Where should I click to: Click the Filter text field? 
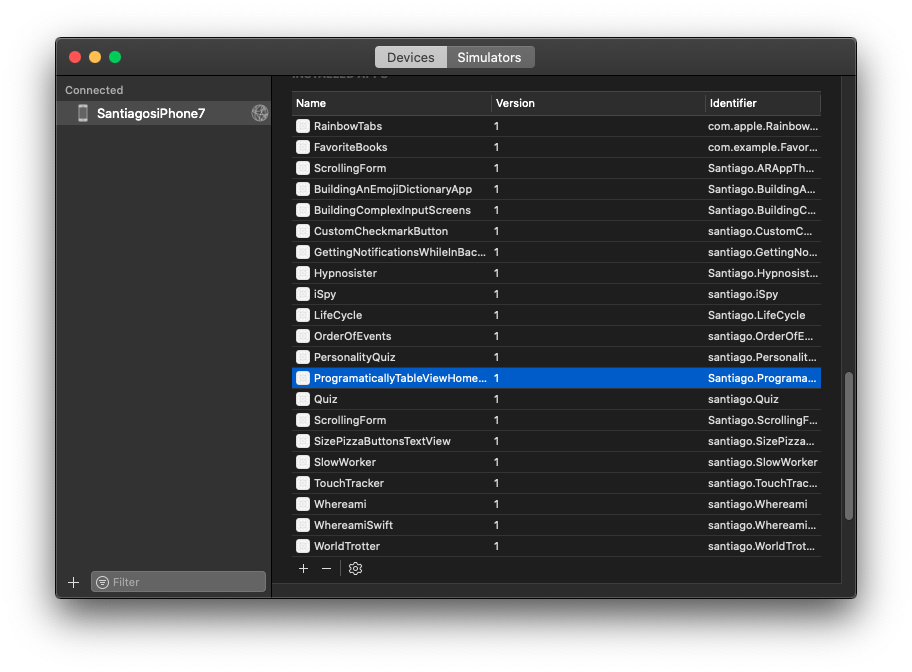click(x=178, y=582)
